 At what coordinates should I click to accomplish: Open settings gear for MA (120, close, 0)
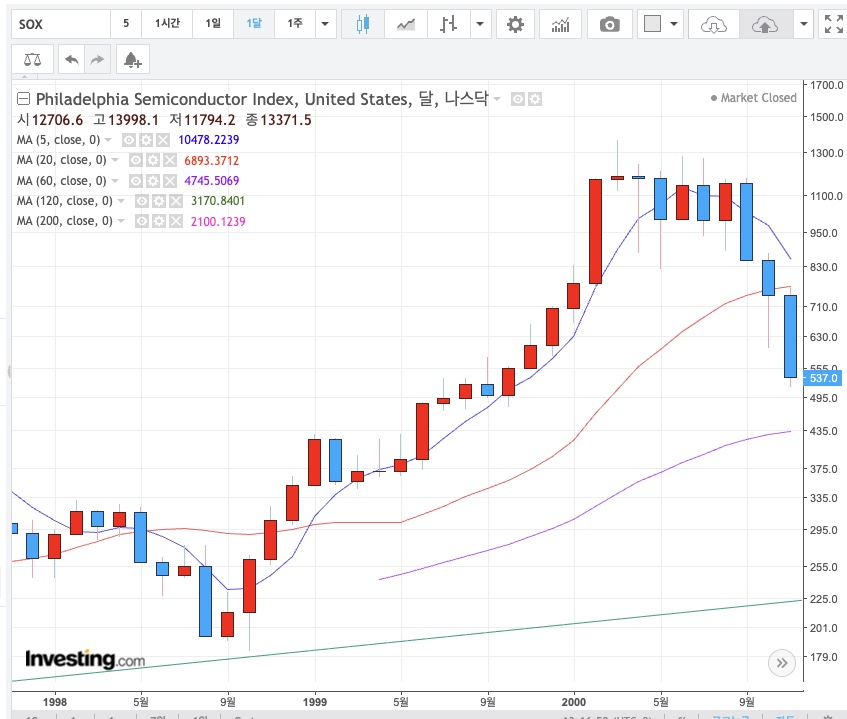click(159, 201)
